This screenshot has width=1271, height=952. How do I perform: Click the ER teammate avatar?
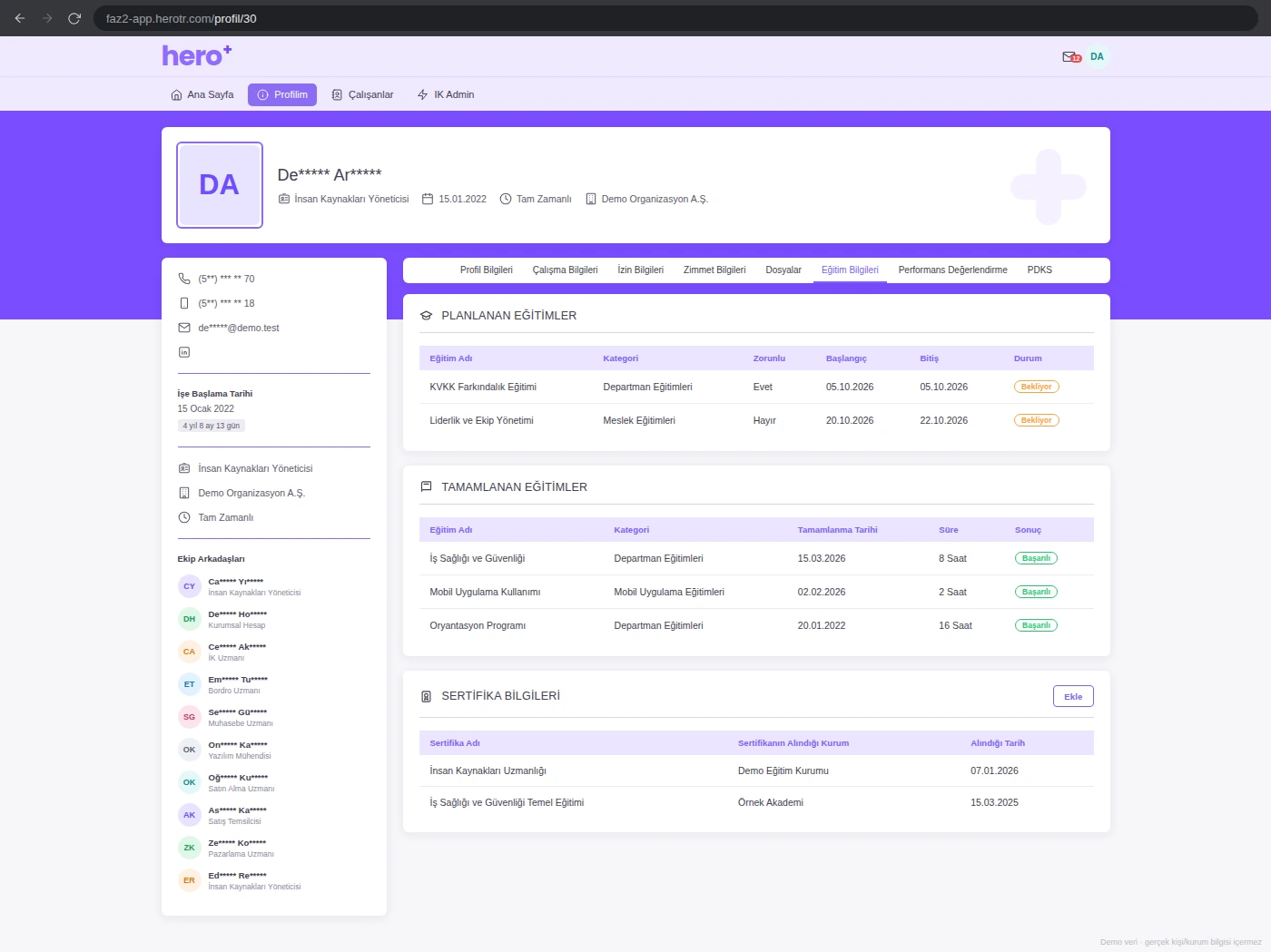tap(189, 880)
